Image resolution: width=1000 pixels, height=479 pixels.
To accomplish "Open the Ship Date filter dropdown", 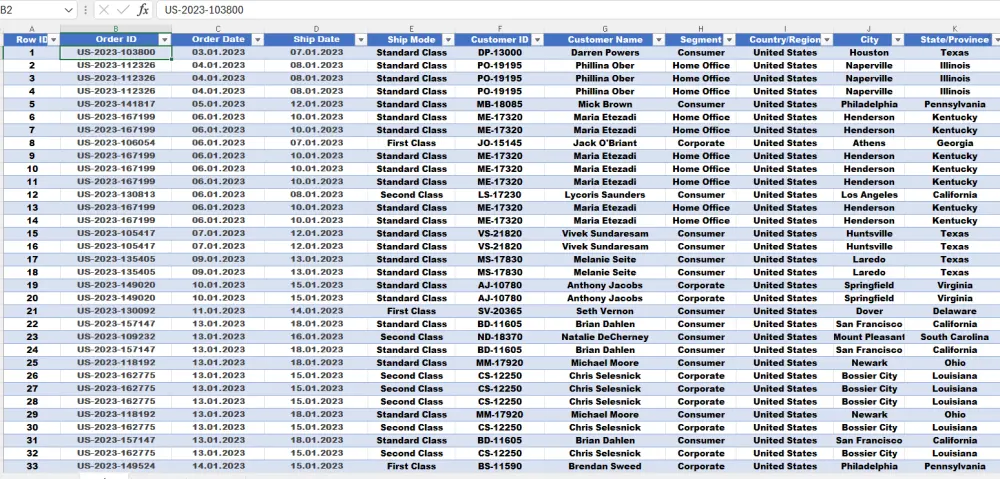I will tap(361, 40).
